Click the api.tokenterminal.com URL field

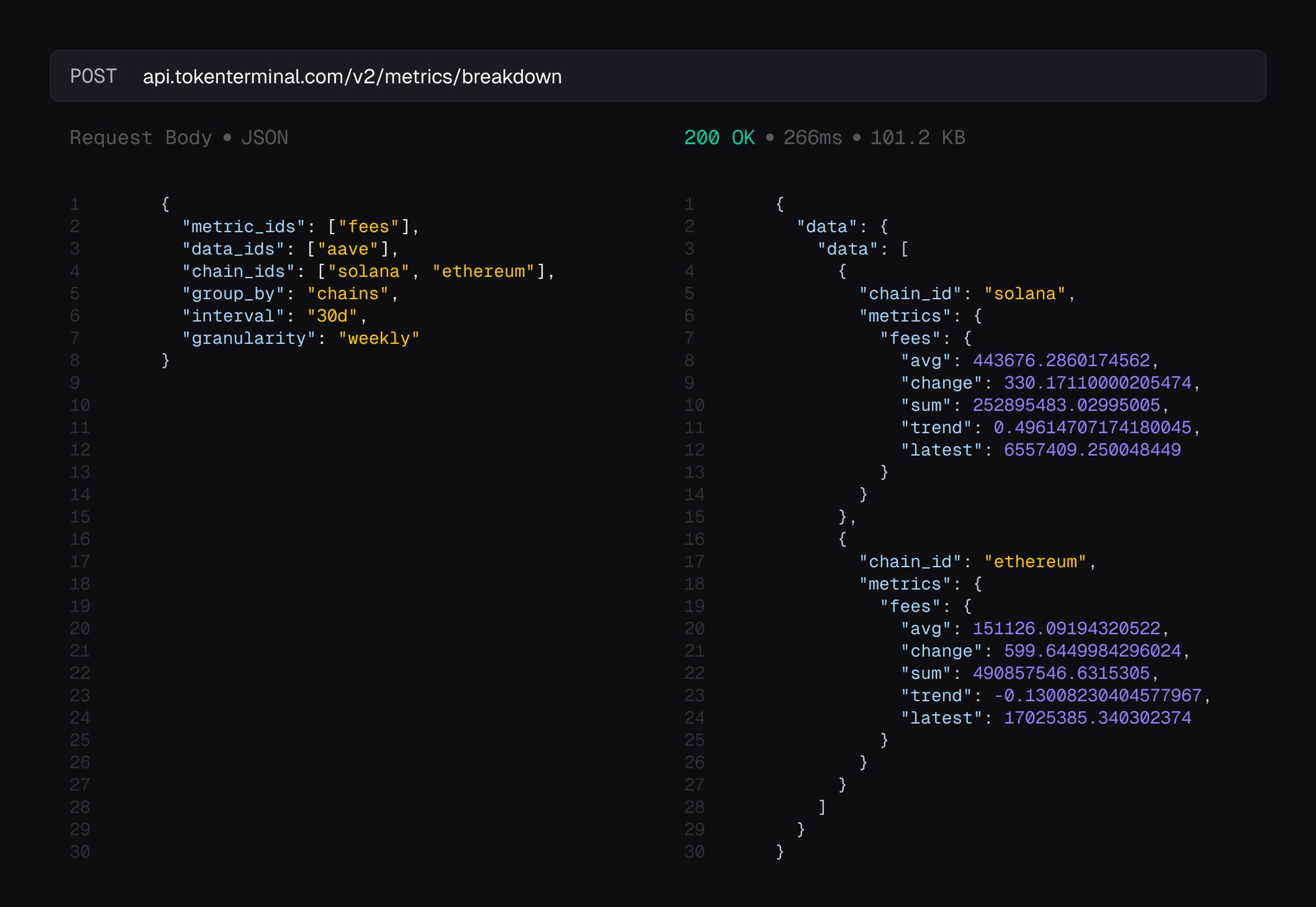click(x=352, y=76)
